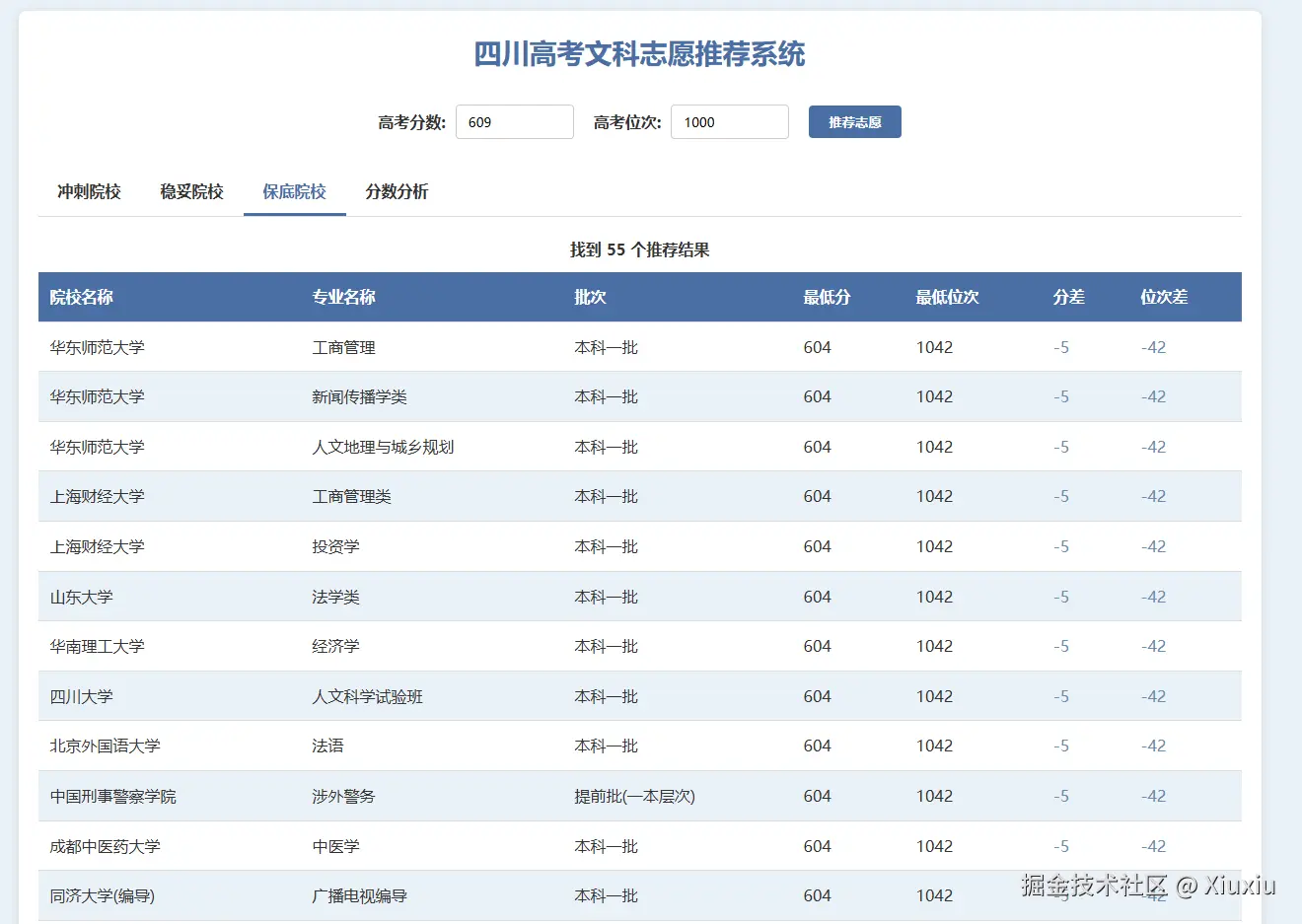1302x924 pixels.
Task: Click the 604 score in 成都中医药大学 row
Action: click(818, 846)
